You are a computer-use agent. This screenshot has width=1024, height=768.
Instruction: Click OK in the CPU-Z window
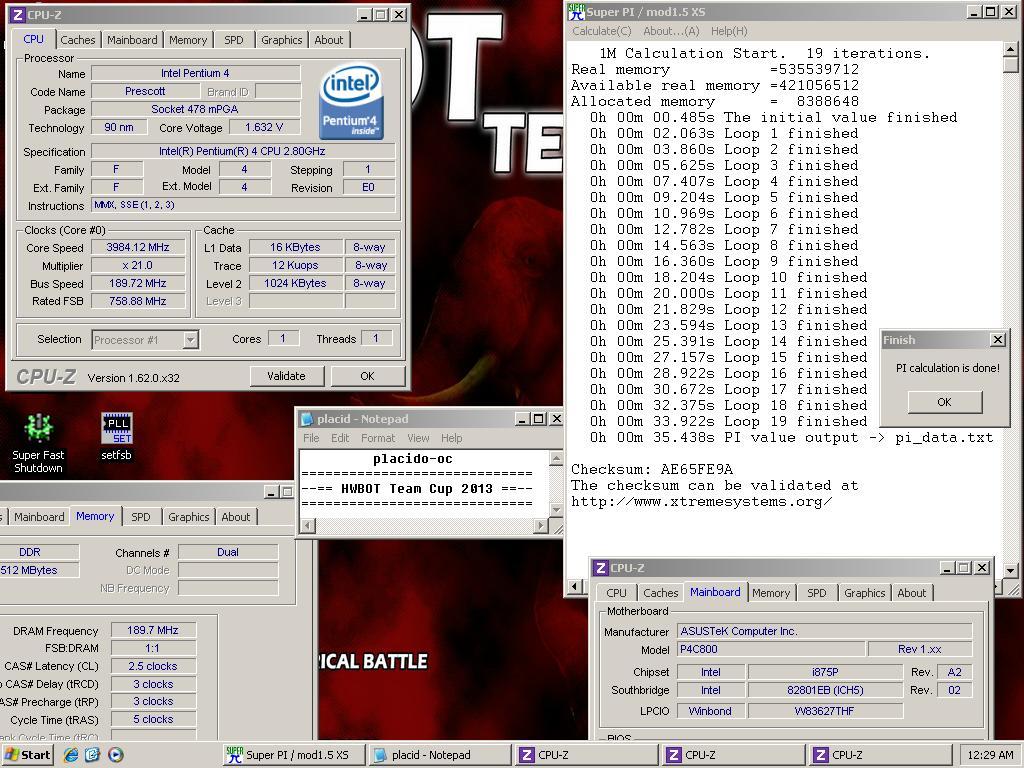tap(368, 376)
